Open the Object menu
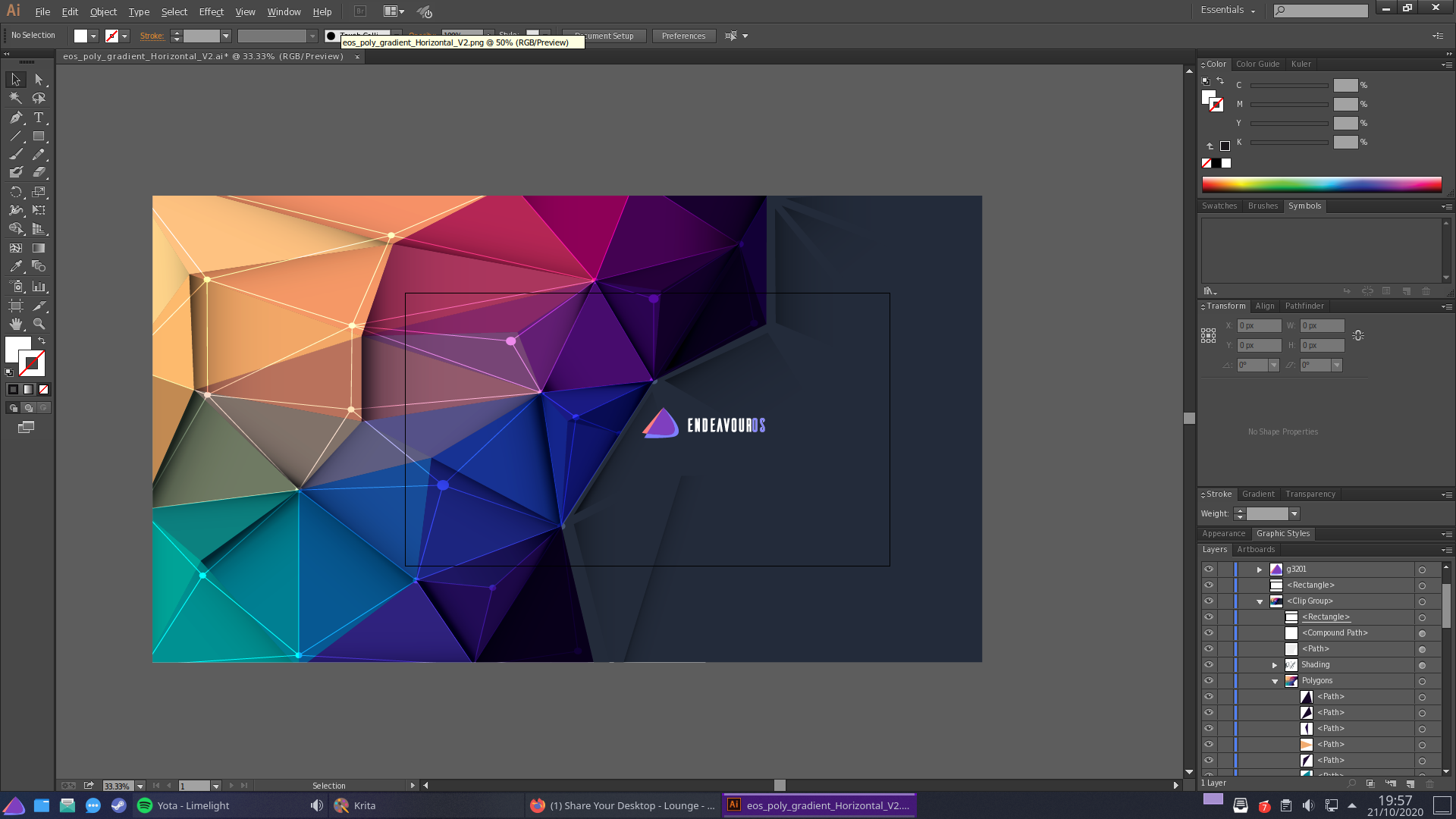The image size is (1456, 819). click(103, 11)
